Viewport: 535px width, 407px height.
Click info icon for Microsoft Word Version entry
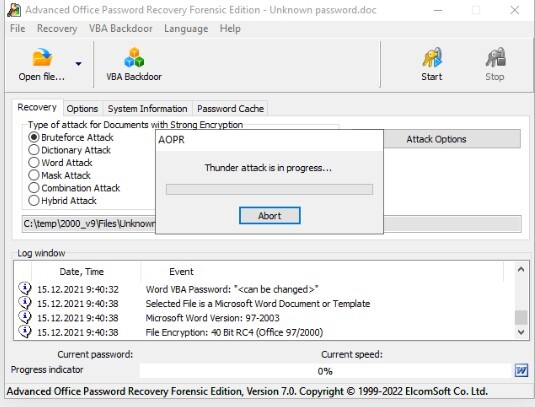(25, 317)
